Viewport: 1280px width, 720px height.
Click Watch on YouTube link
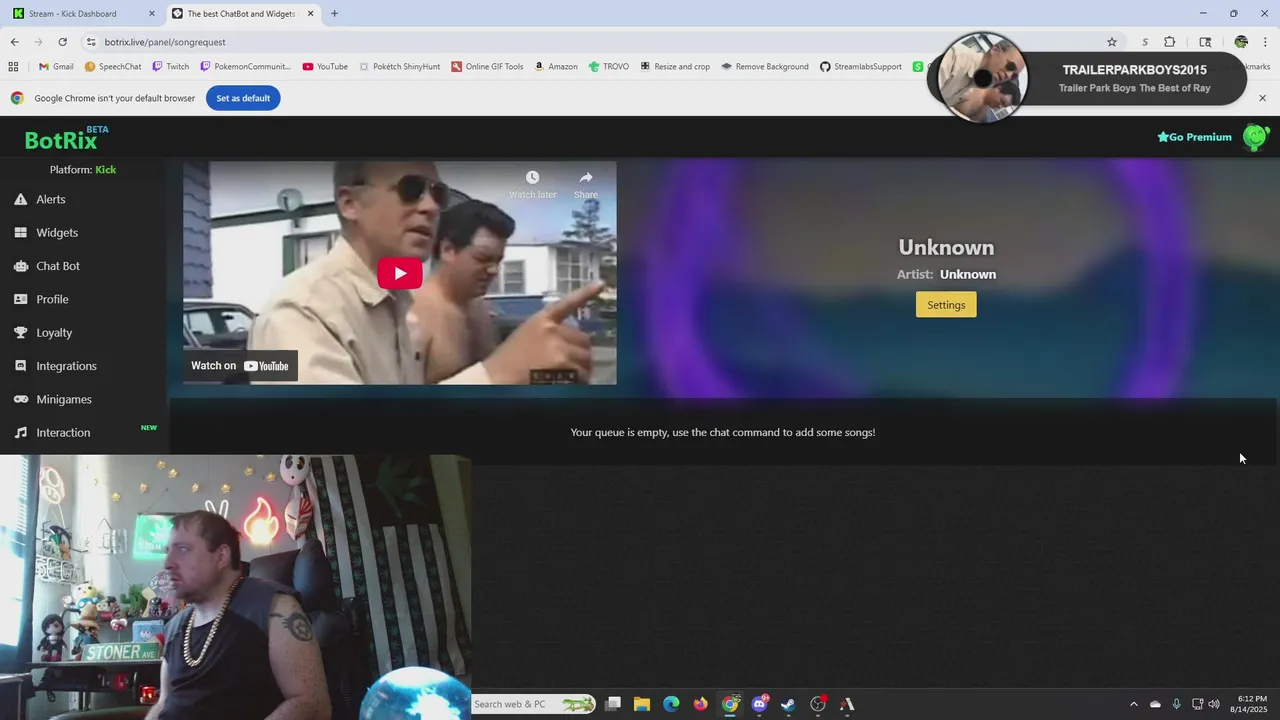pos(240,366)
